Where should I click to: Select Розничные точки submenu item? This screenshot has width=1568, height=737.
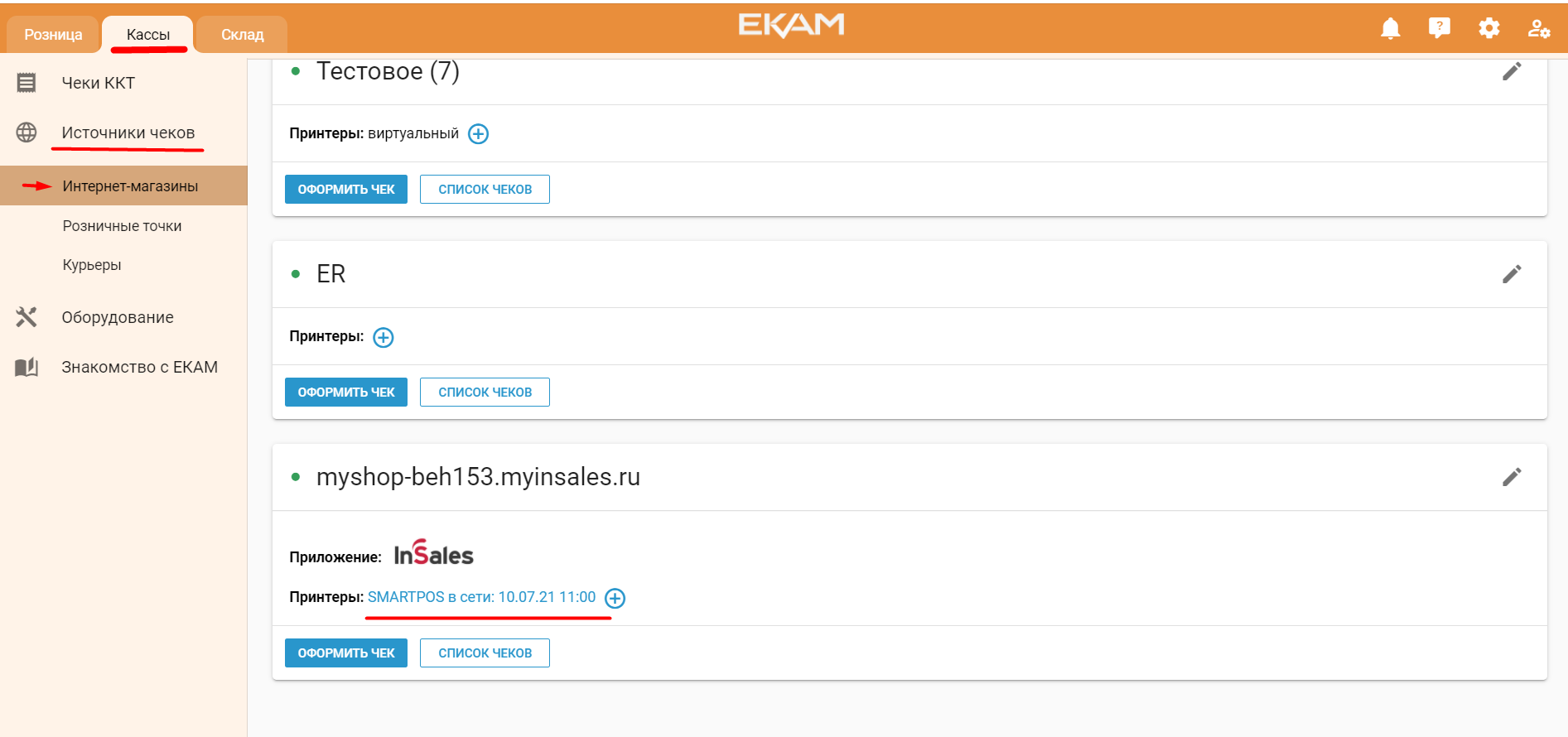coord(123,226)
